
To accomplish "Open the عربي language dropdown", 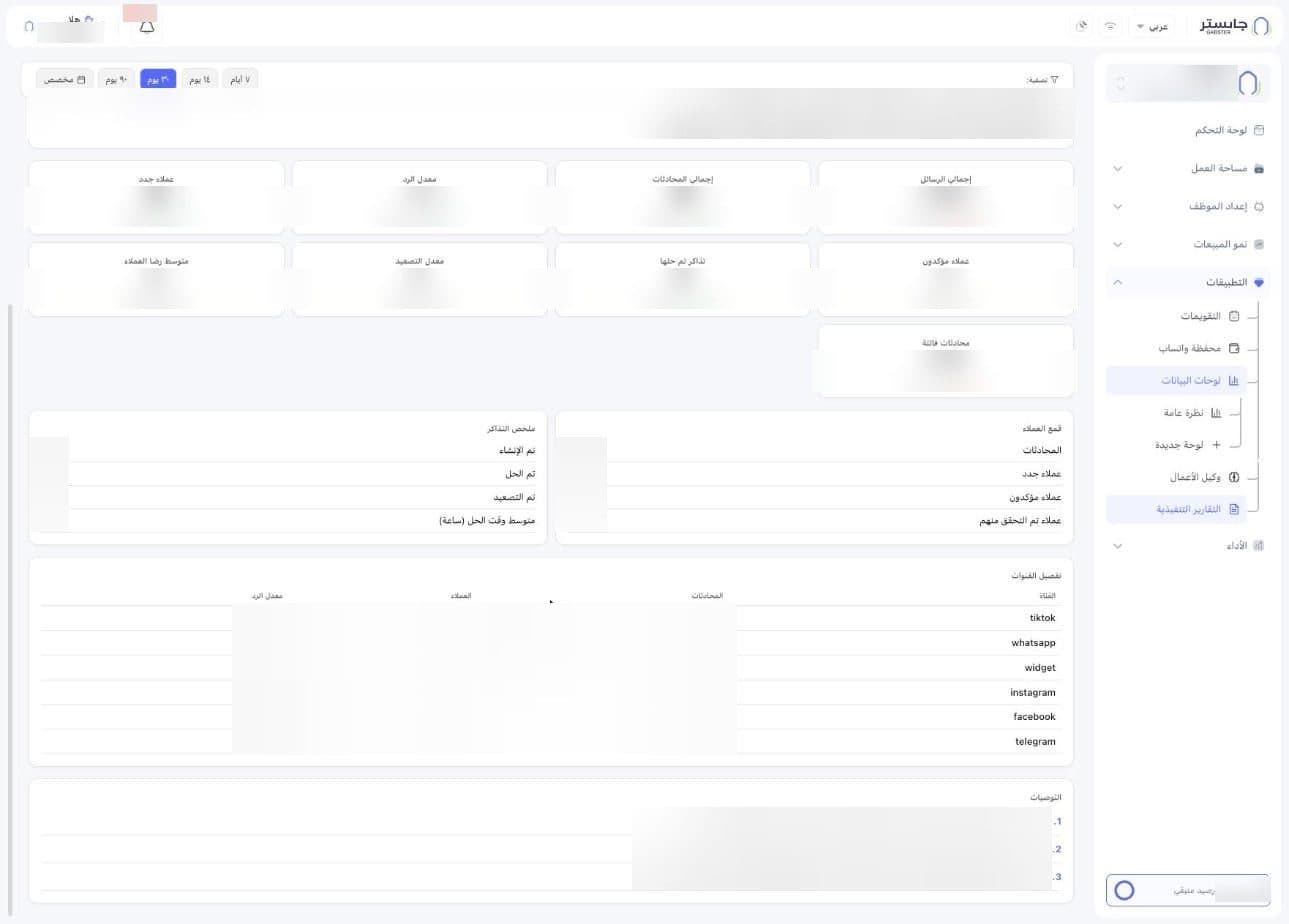I will tap(1152, 26).
